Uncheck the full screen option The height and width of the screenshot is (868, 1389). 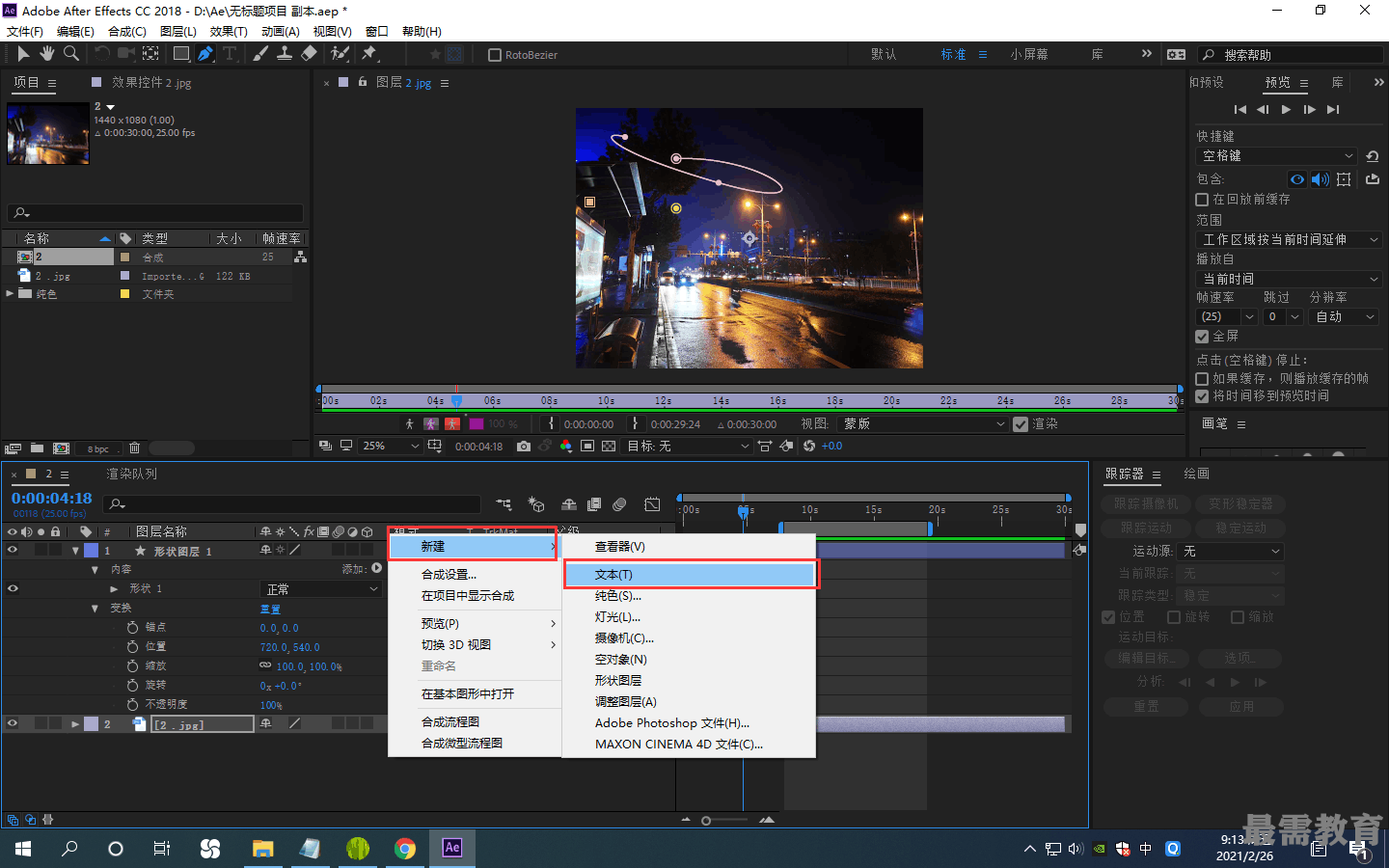1202,337
